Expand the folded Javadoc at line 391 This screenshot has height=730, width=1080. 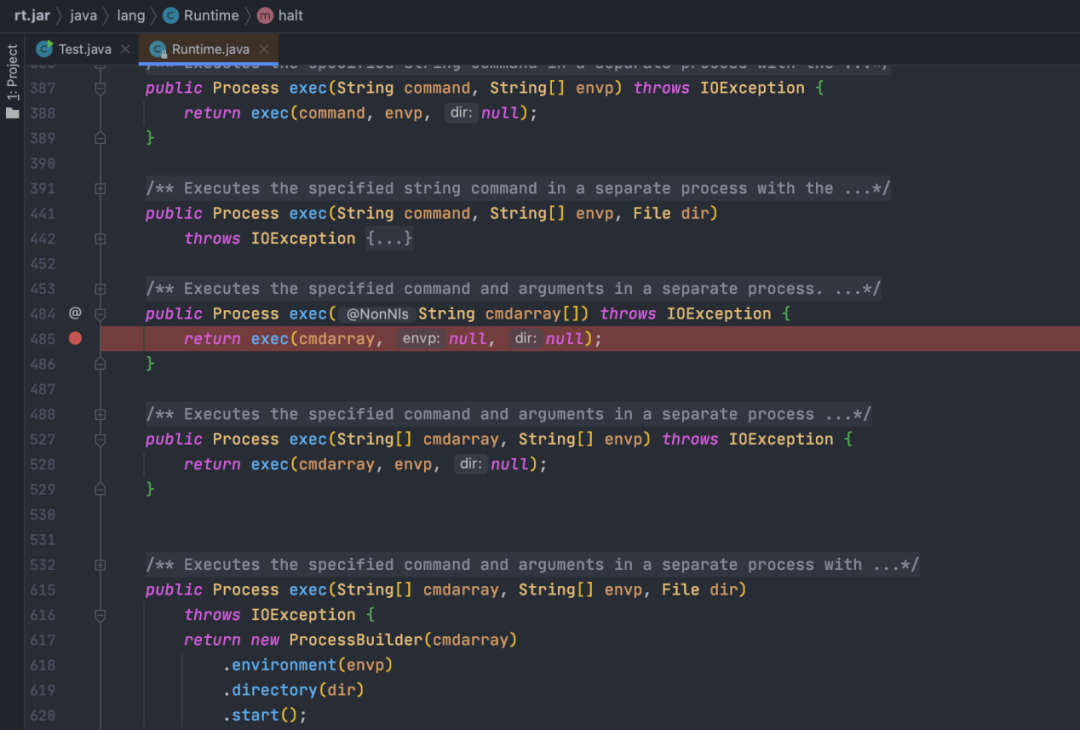pyautogui.click(x=100, y=188)
